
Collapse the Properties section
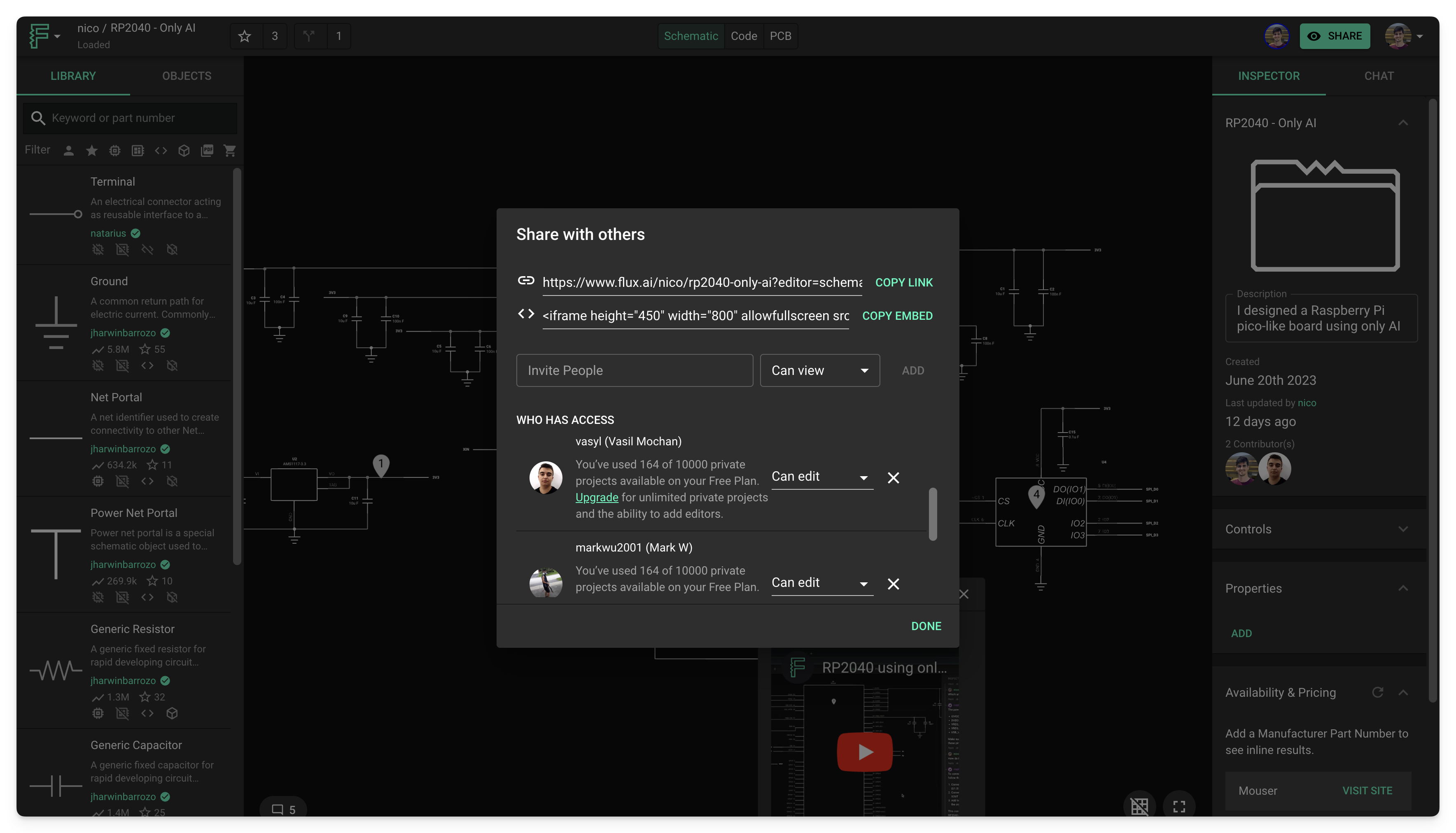click(x=1403, y=588)
